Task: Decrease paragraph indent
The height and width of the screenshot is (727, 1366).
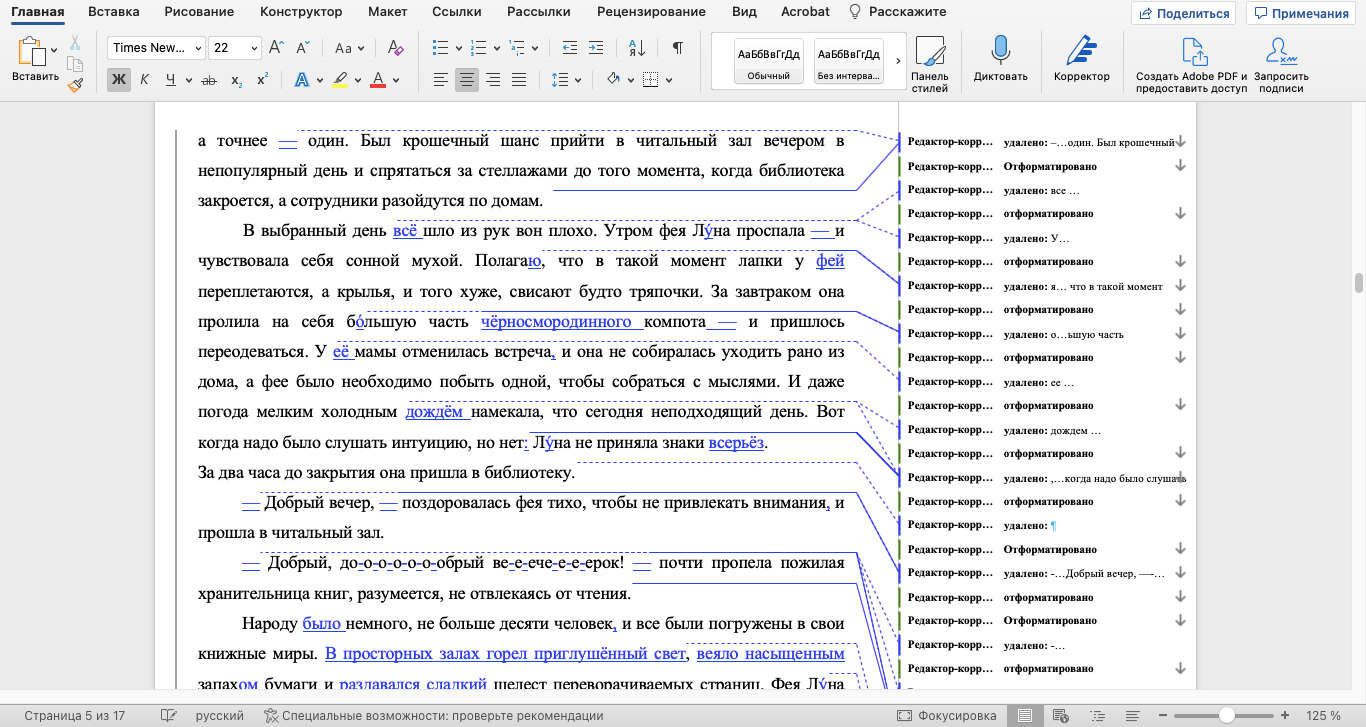Action: [x=570, y=48]
